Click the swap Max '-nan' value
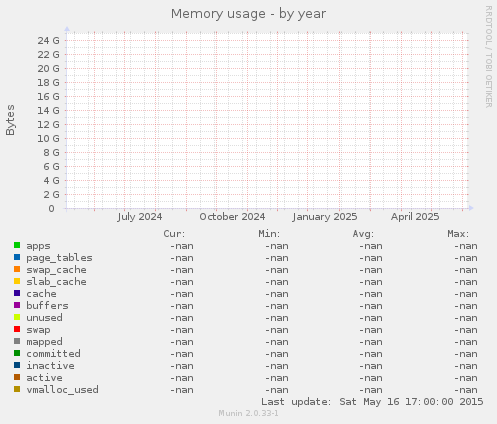497x424 pixels. 466,330
